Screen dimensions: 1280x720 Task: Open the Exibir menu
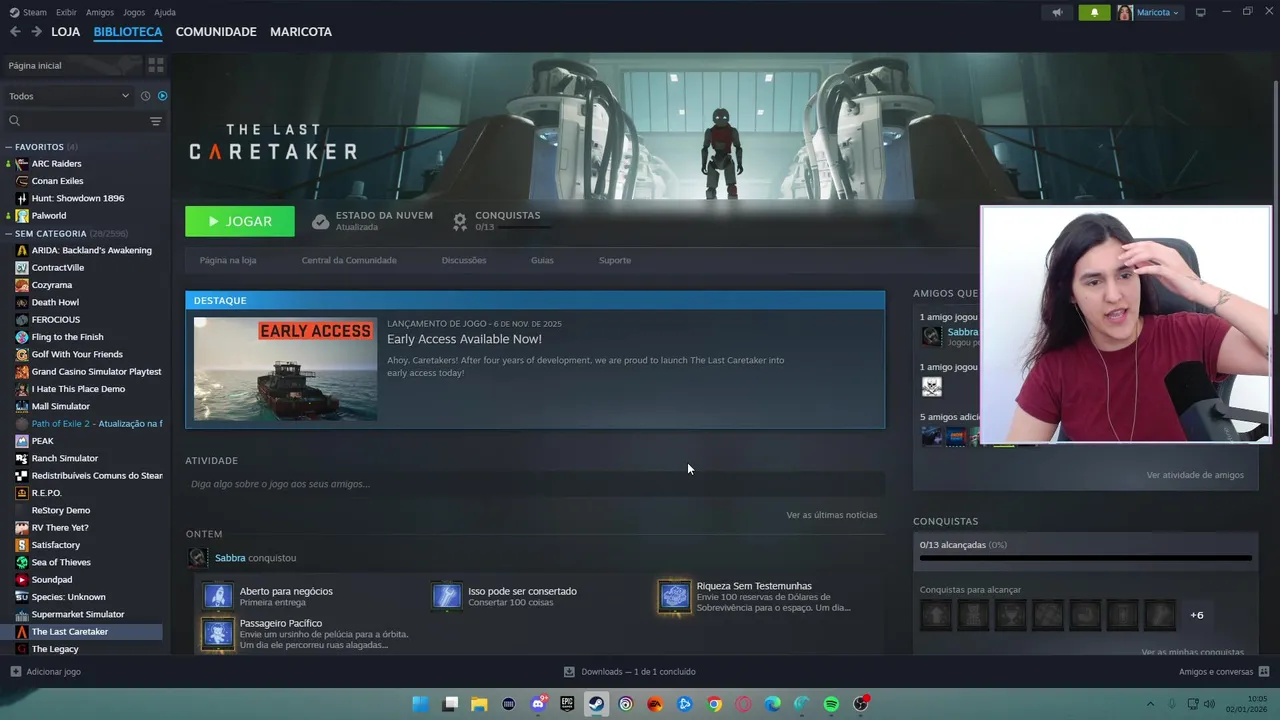tap(66, 12)
